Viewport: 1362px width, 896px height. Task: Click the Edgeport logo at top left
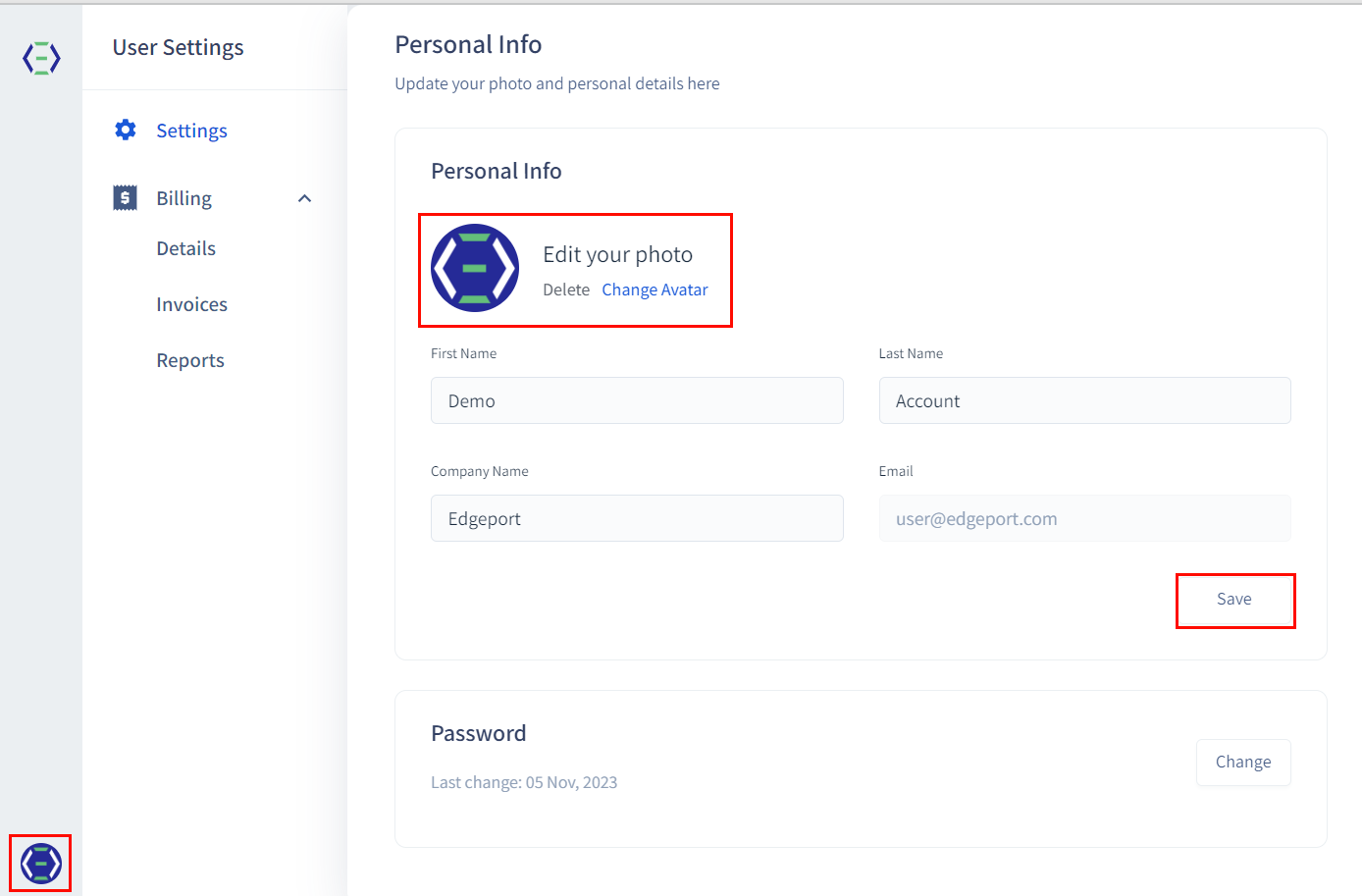point(41,58)
